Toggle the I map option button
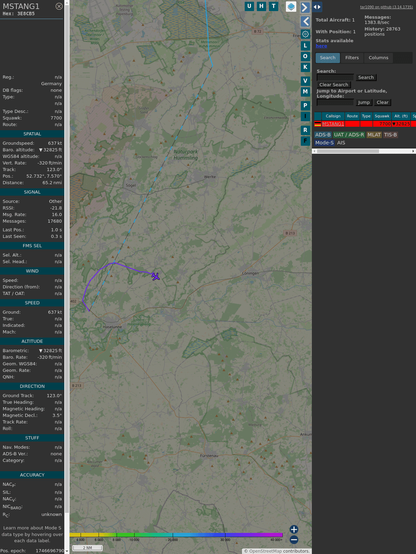Viewport: 416px width, 554px height. coord(305,116)
